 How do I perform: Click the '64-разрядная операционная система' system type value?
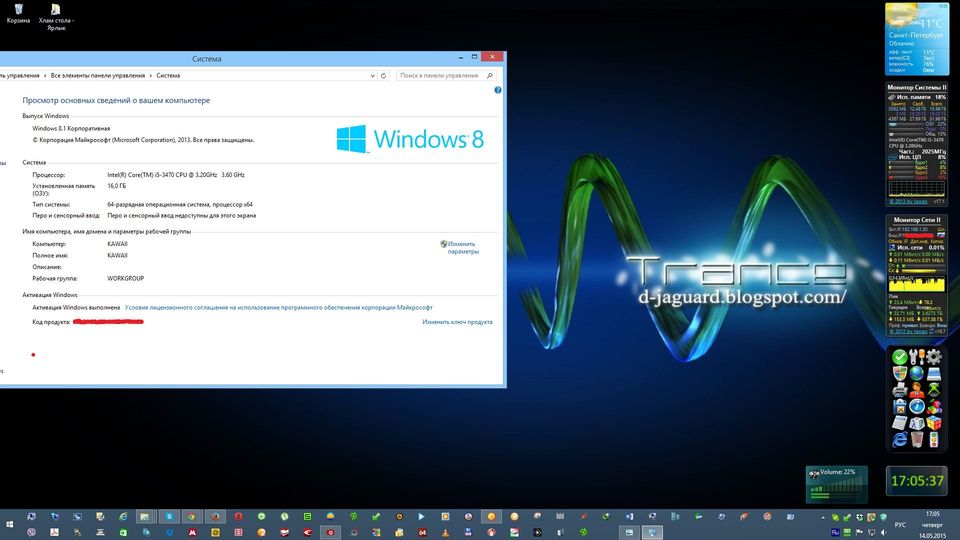180,204
